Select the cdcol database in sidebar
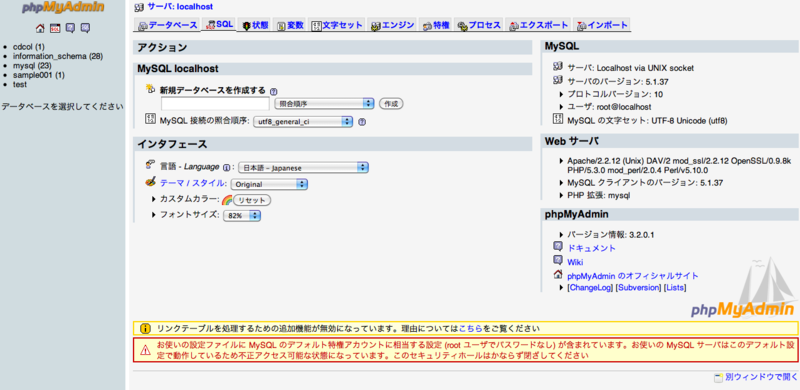This screenshot has width=800, height=390. pos(29,46)
